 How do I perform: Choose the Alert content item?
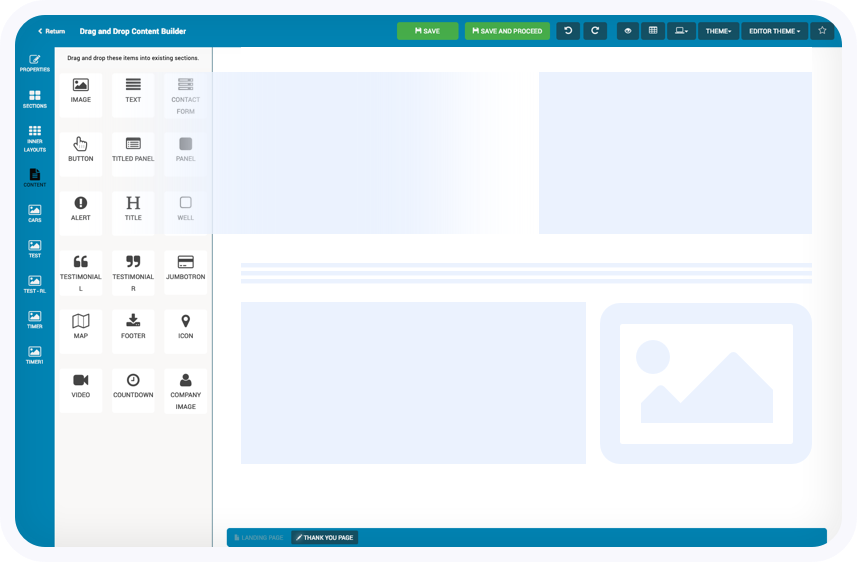click(x=81, y=209)
